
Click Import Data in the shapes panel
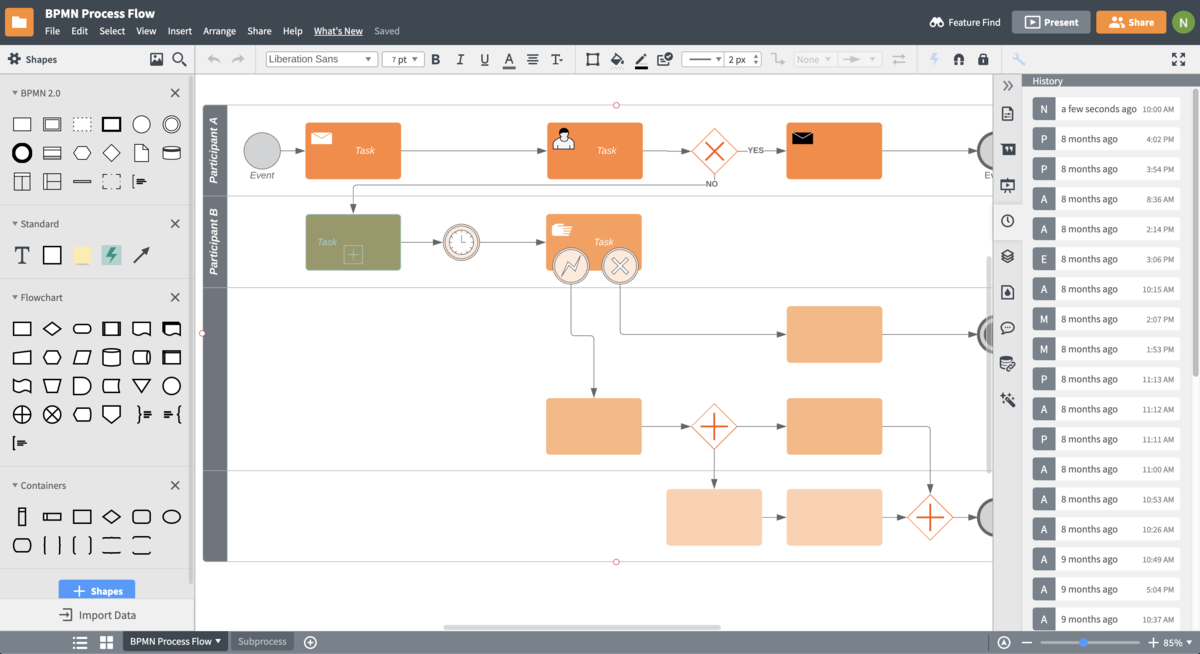pyautogui.click(x=97, y=615)
